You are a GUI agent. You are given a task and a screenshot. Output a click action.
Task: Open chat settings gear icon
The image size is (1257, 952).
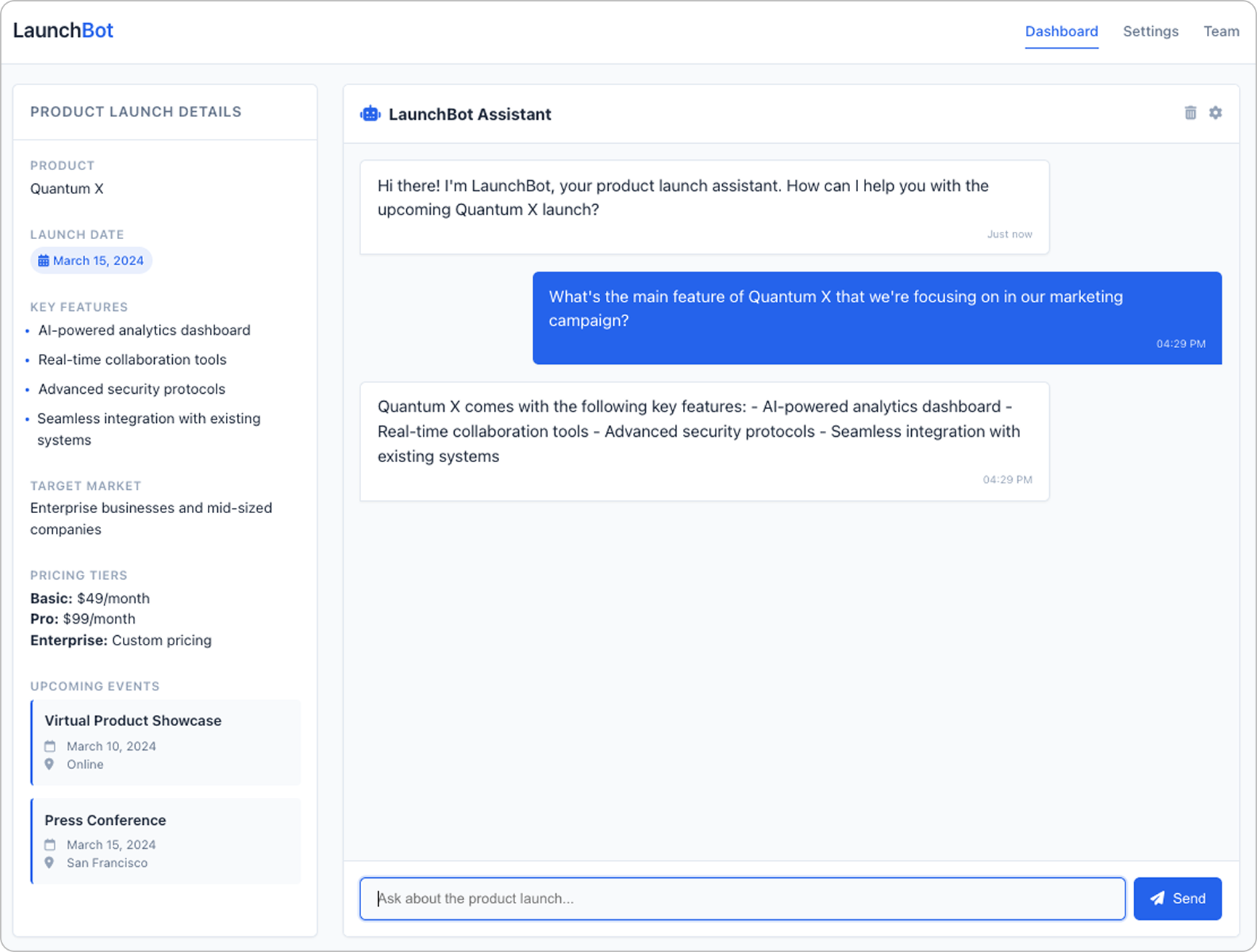(1216, 113)
